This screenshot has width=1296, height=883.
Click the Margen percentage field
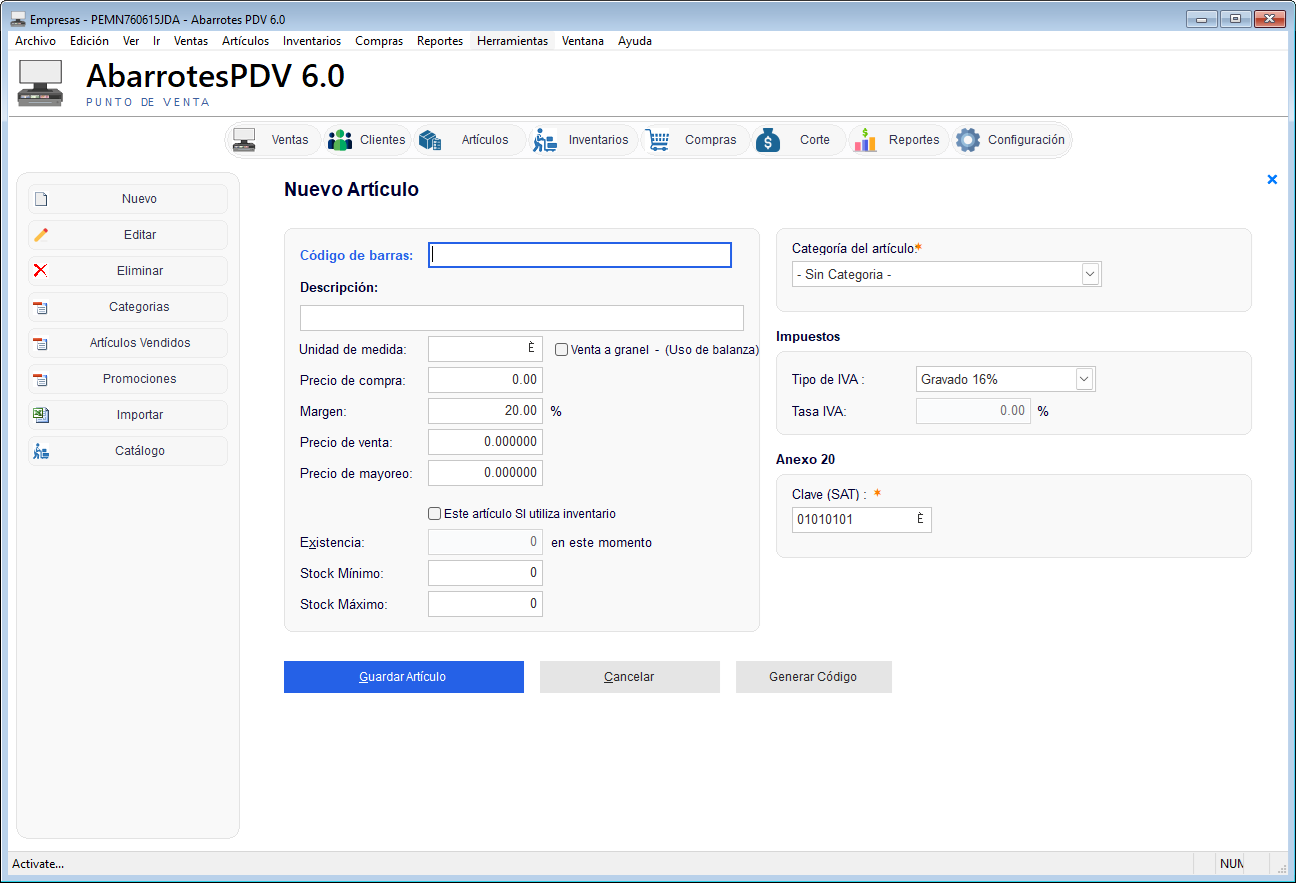[485, 411]
